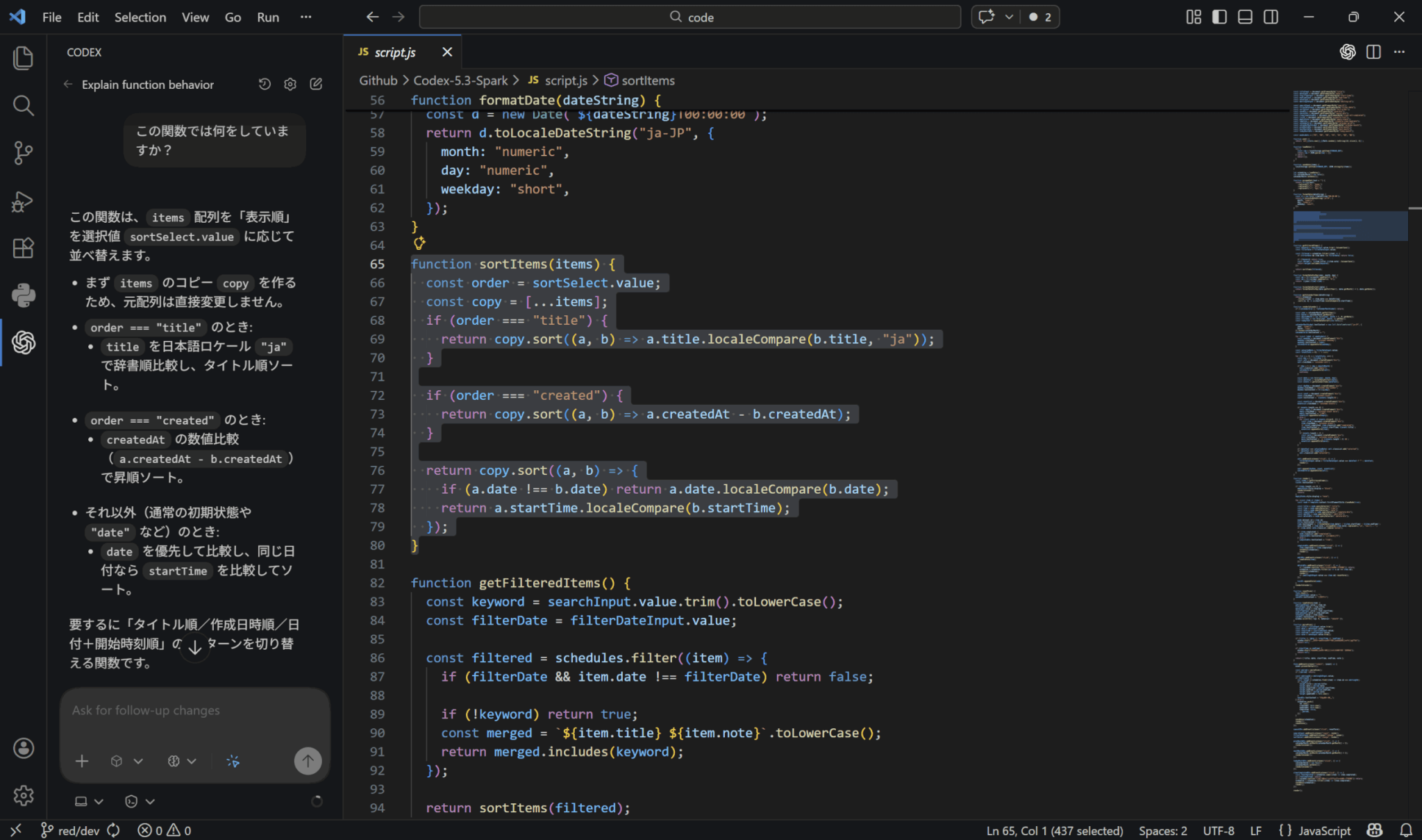Open Run and Debug view

(23, 201)
